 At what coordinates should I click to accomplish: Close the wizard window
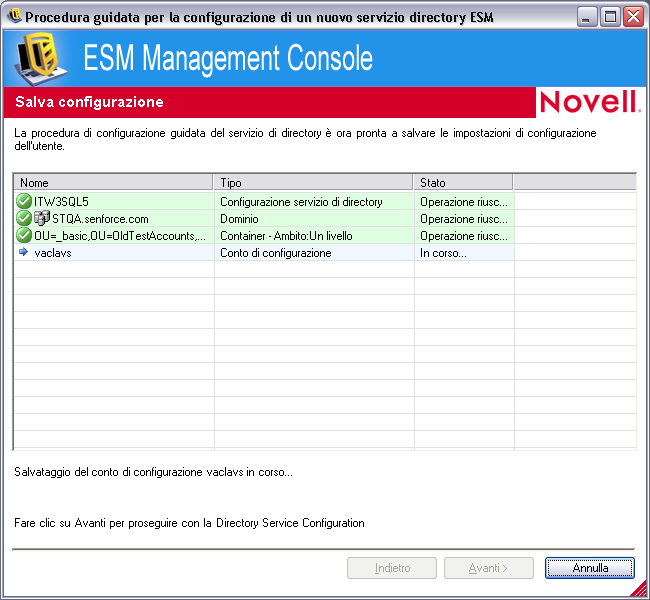click(634, 17)
